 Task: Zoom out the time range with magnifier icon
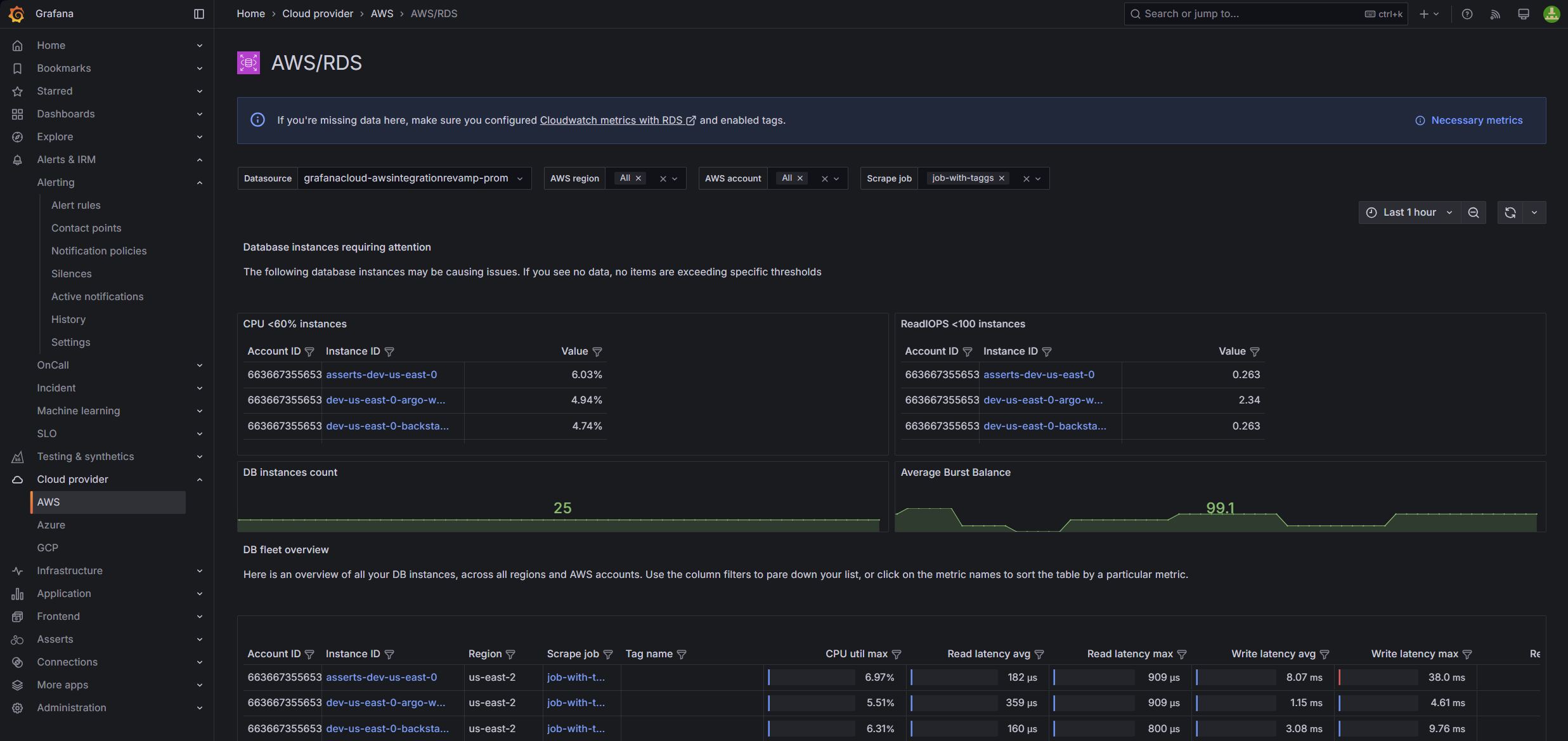(x=1474, y=212)
